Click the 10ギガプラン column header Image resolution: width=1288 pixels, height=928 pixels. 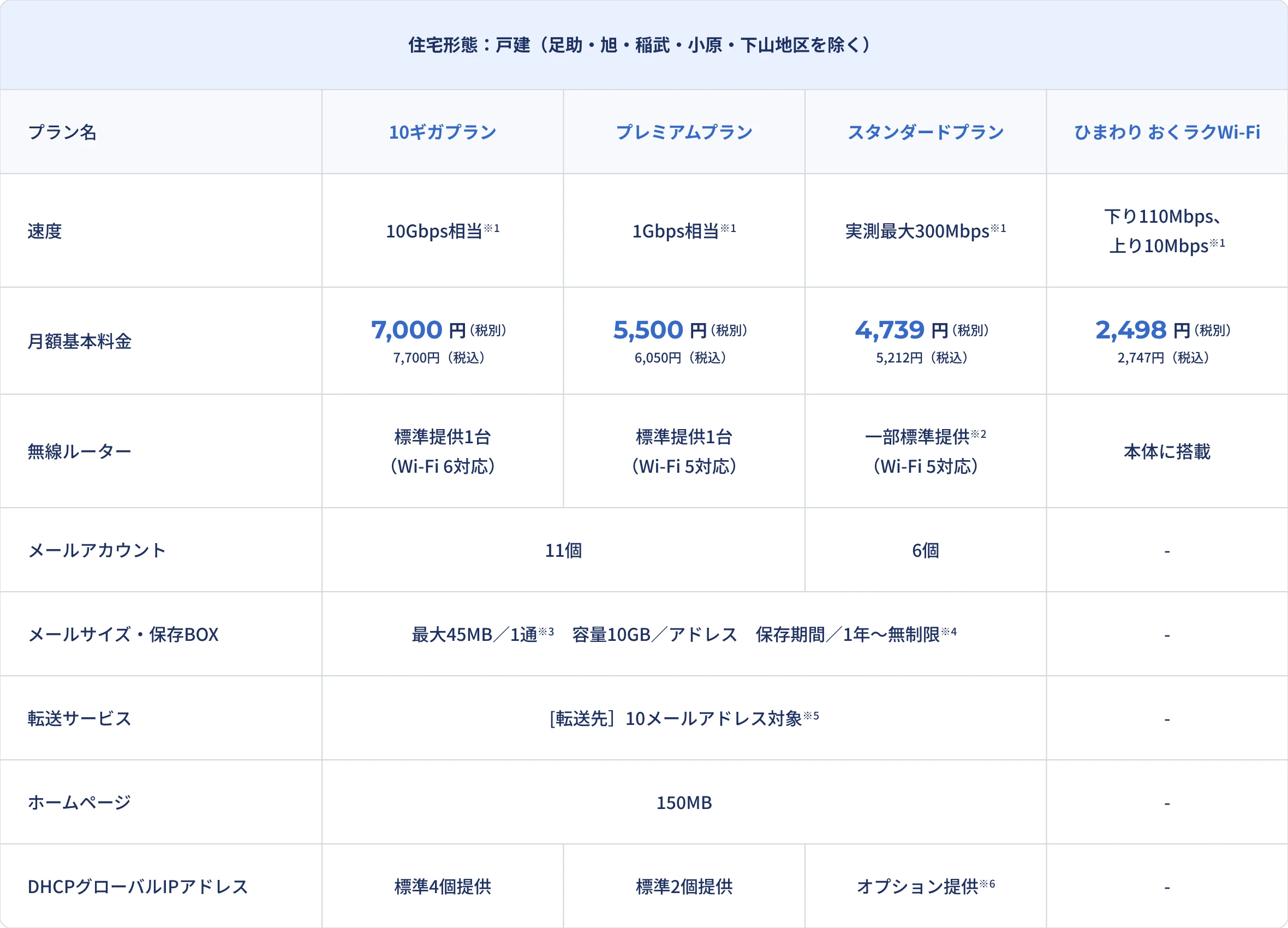click(443, 132)
